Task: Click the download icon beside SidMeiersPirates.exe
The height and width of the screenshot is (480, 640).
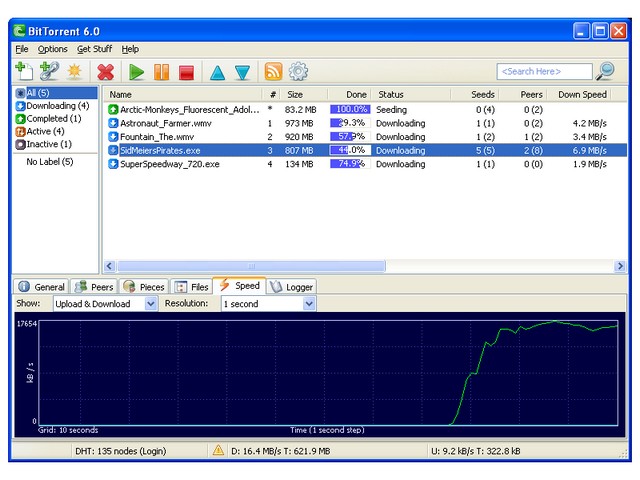Action: (x=113, y=150)
